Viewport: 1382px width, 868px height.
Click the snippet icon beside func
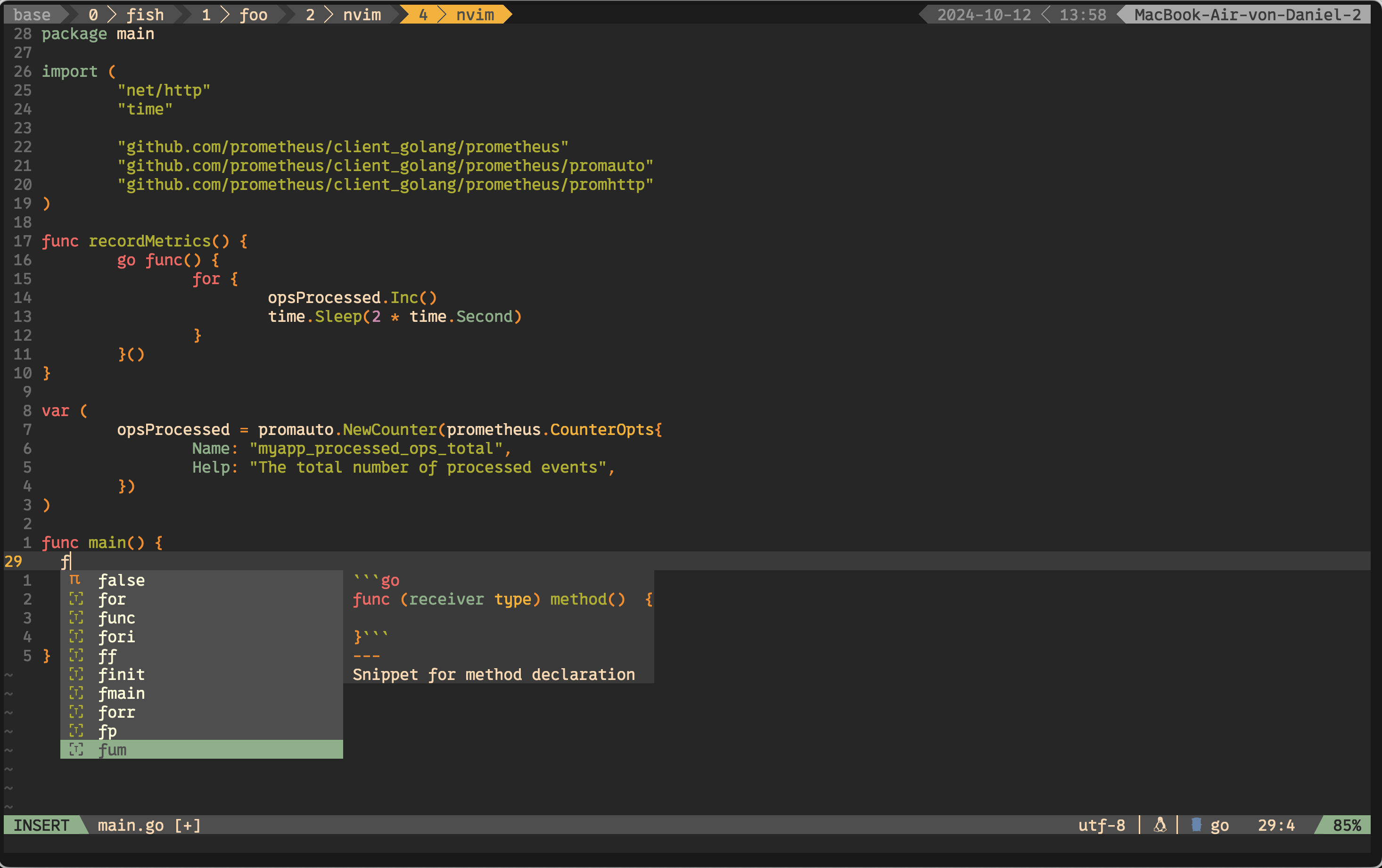pos(76,618)
